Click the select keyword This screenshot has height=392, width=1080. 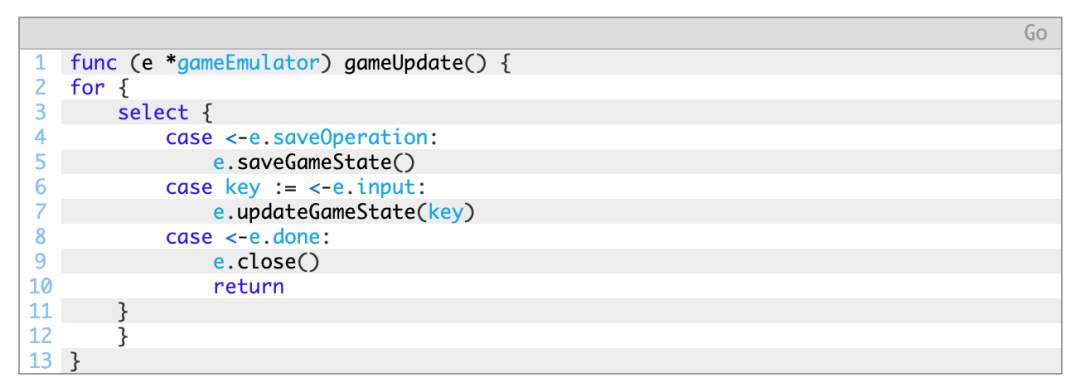pyautogui.click(x=153, y=113)
